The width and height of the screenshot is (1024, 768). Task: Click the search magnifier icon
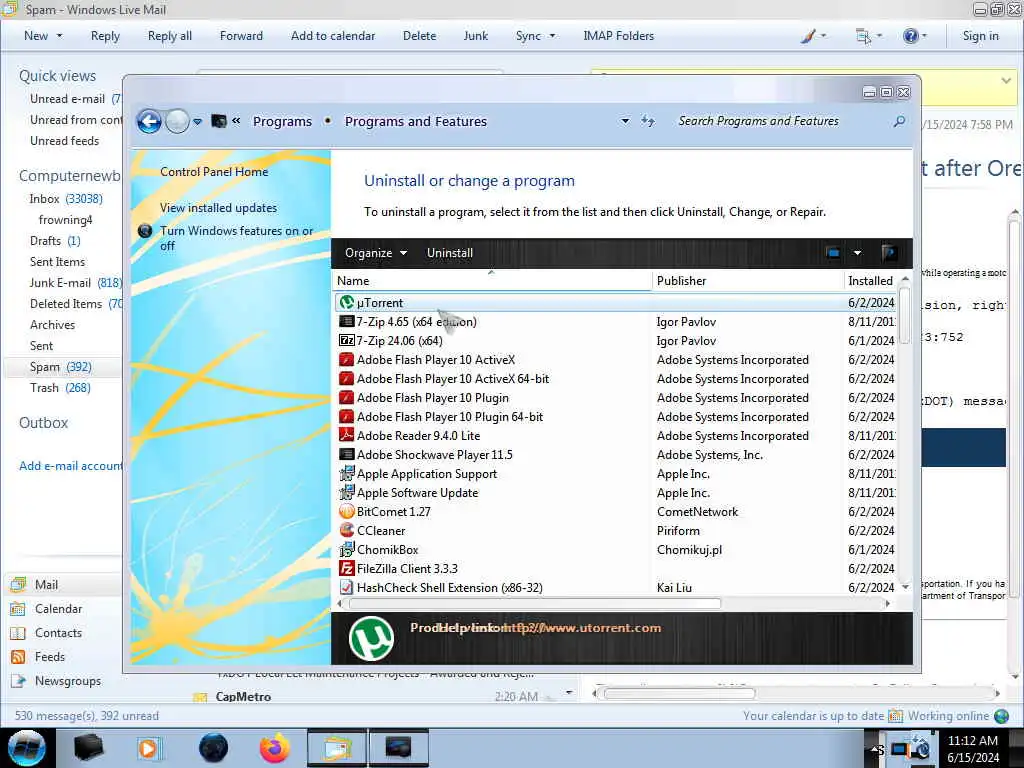[899, 121]
